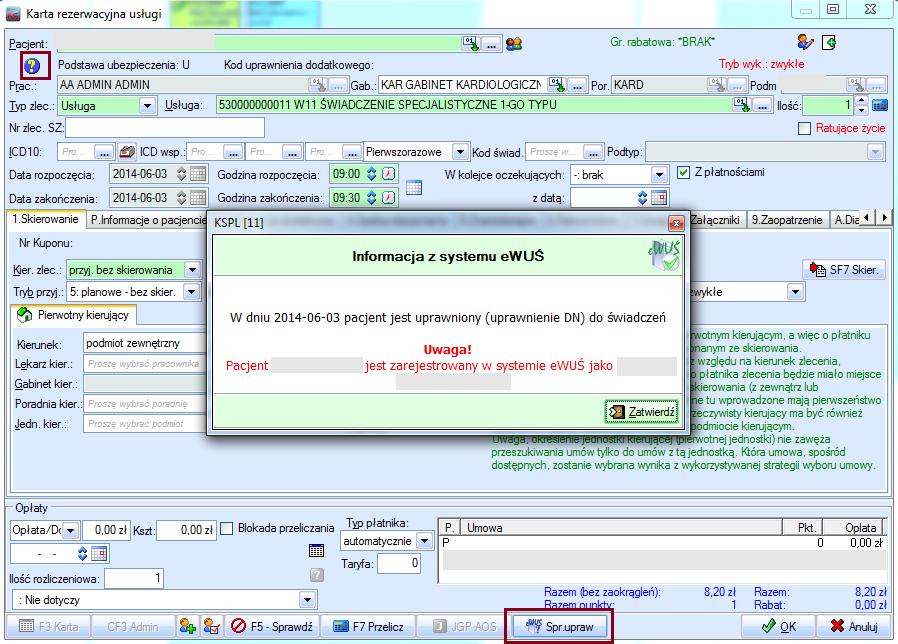Open the Usługa service picker icon
The image size is (898, 644).
[742, 105]
